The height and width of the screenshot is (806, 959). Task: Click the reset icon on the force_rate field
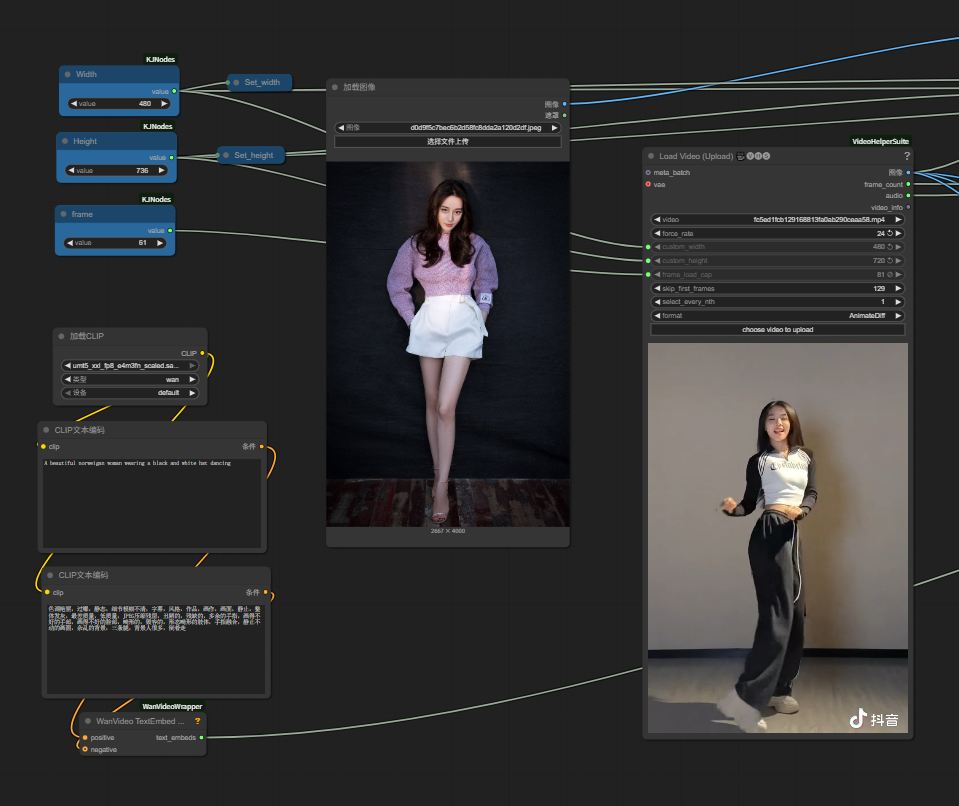(x=890, y=233)
